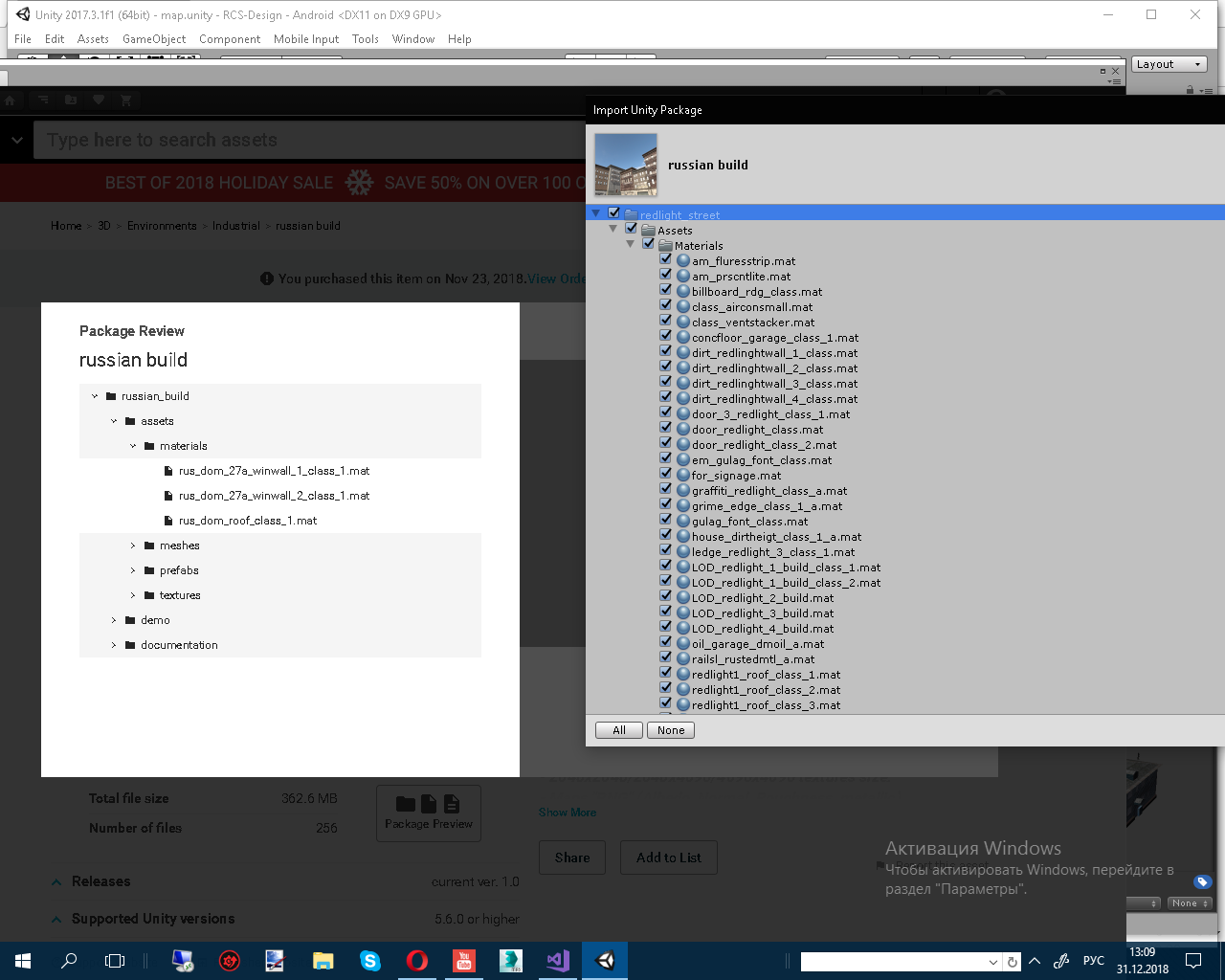The width and height of the screenshot is (1225, 980).
Task: Launch Skype from taskbar
Action: coord(370,961)
